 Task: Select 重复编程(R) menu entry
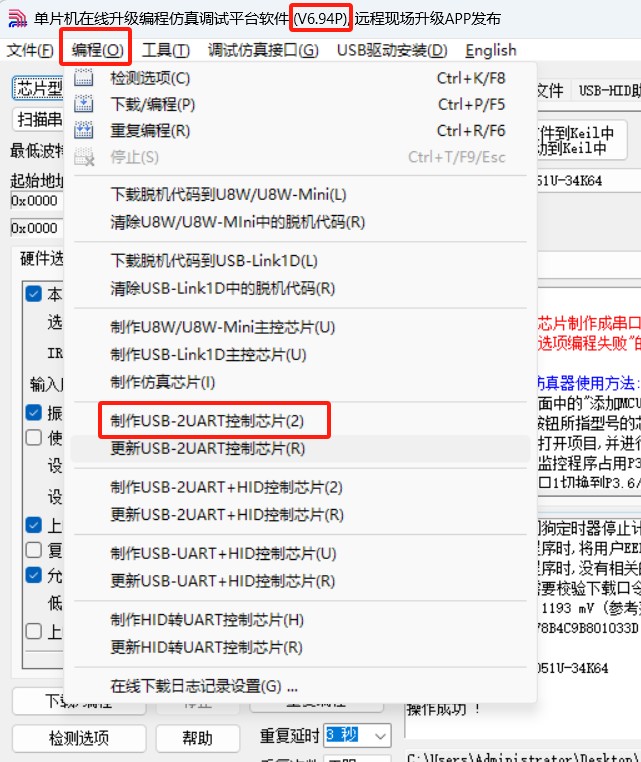300,130
